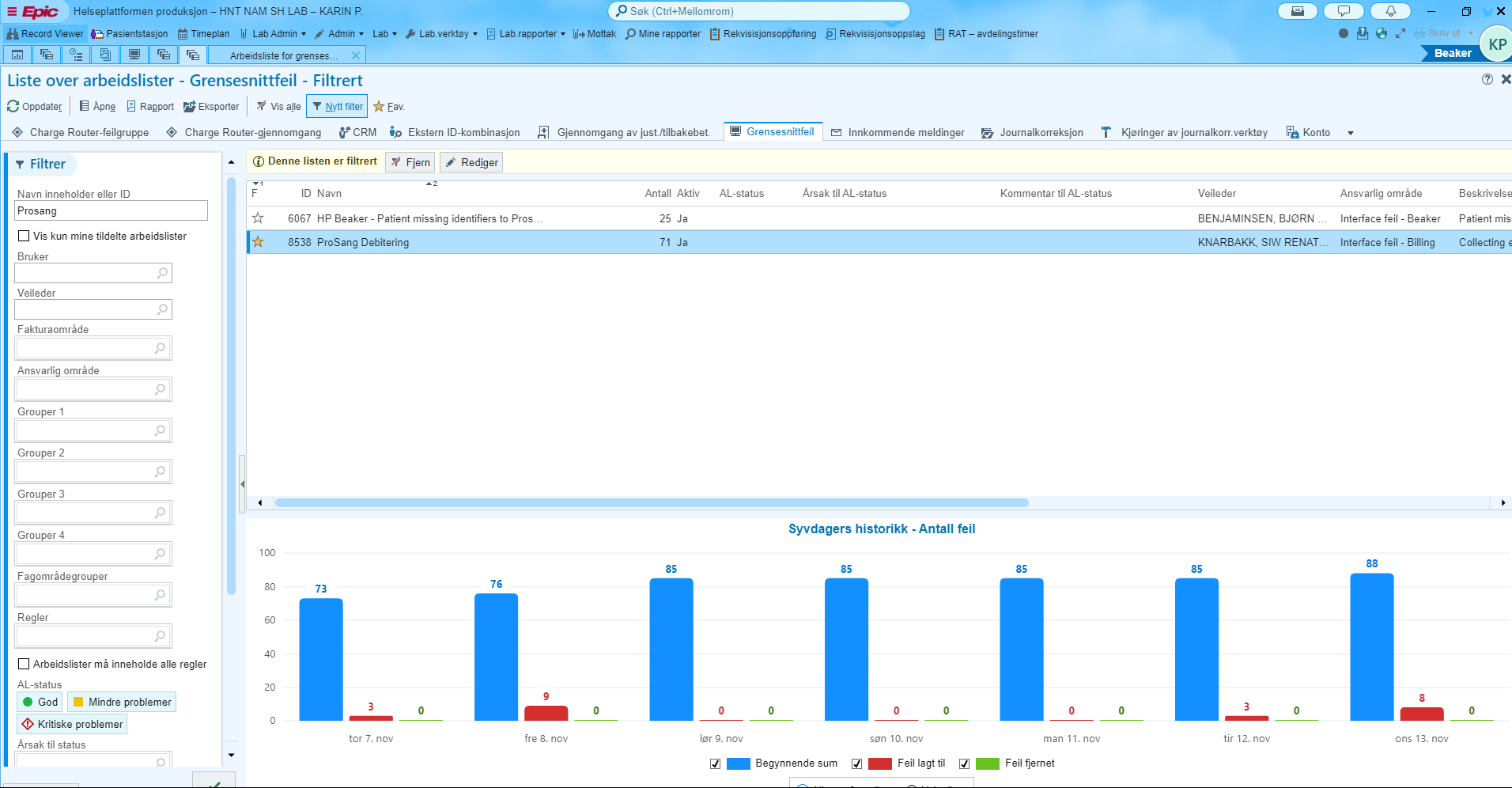This screenshot has height=788, width=1512.
Task: Click the Søk search box
Action: (x=759, y=11)
